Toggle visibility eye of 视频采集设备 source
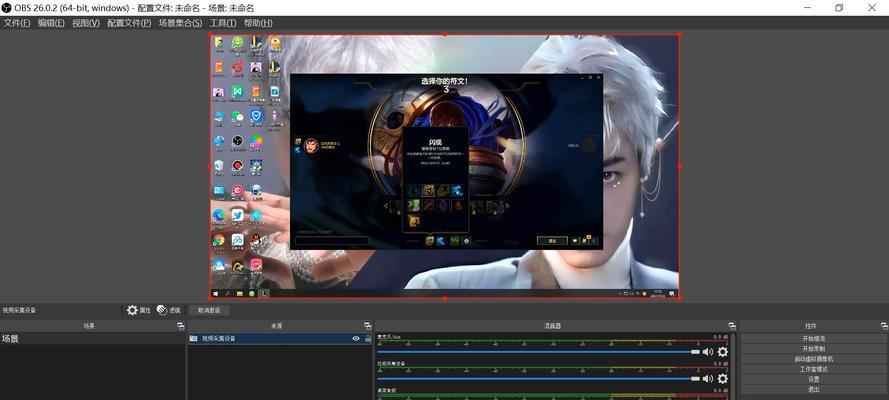Viewport: 889px width, 400px height. click(356, 338)
